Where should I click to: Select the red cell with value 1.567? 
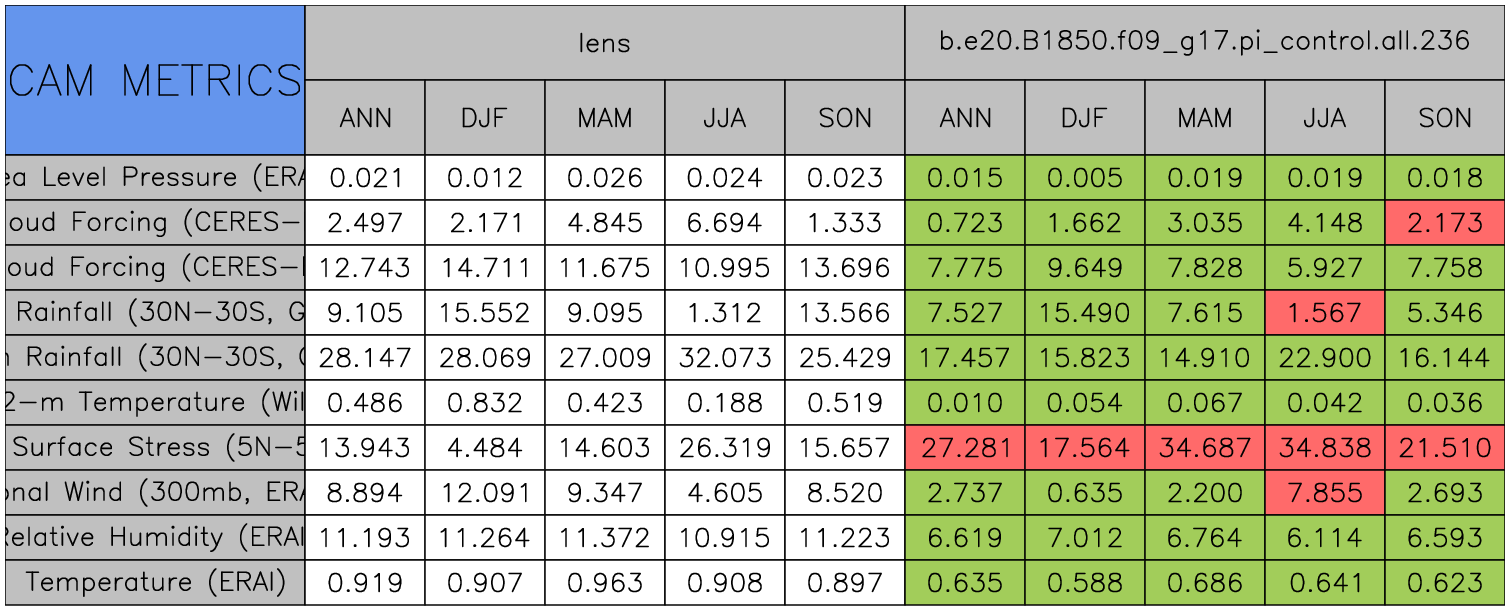pyautogui.click(x=1324, y=313)
